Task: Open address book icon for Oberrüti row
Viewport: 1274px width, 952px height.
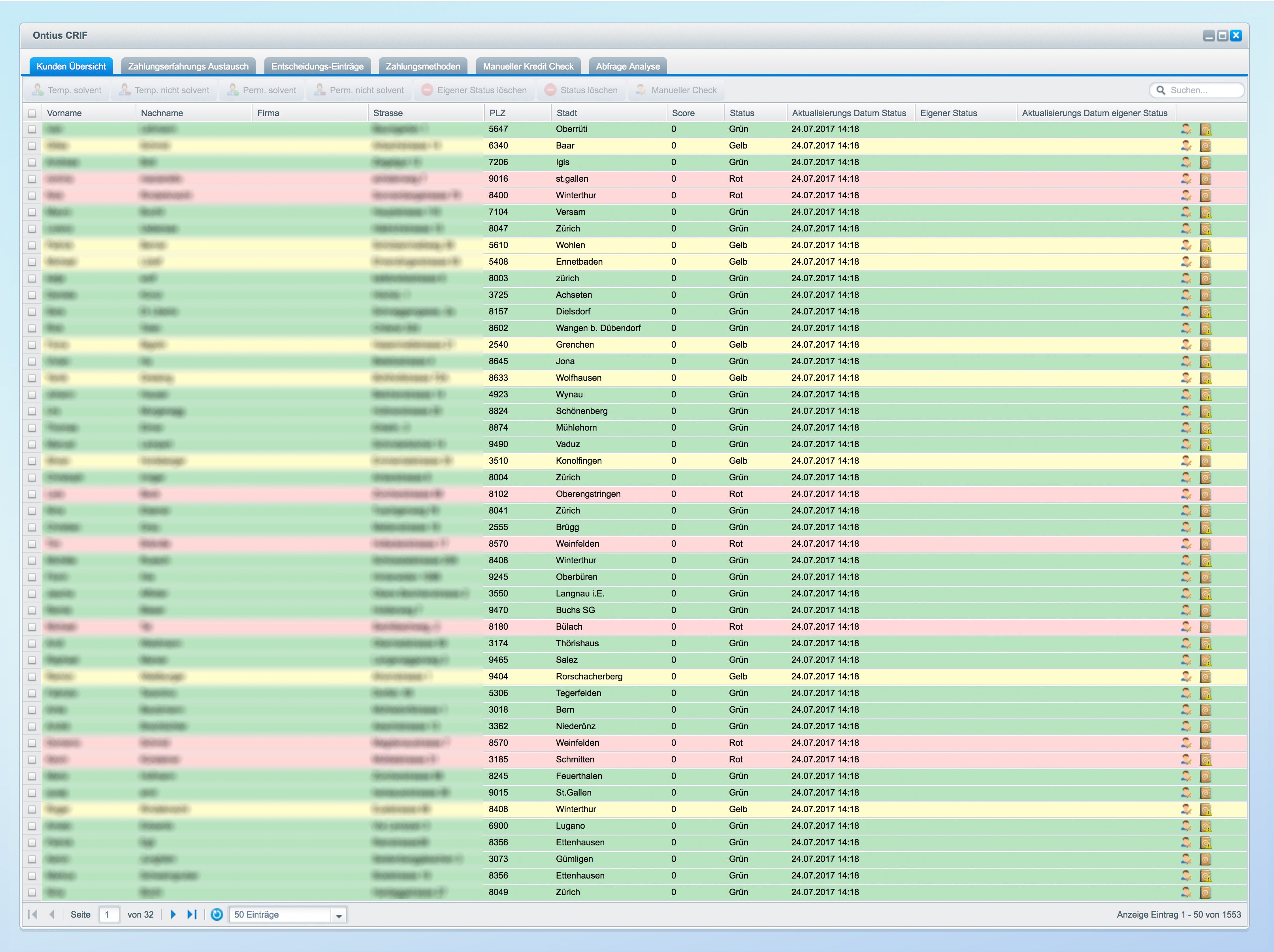Action: click(1206, 130)
